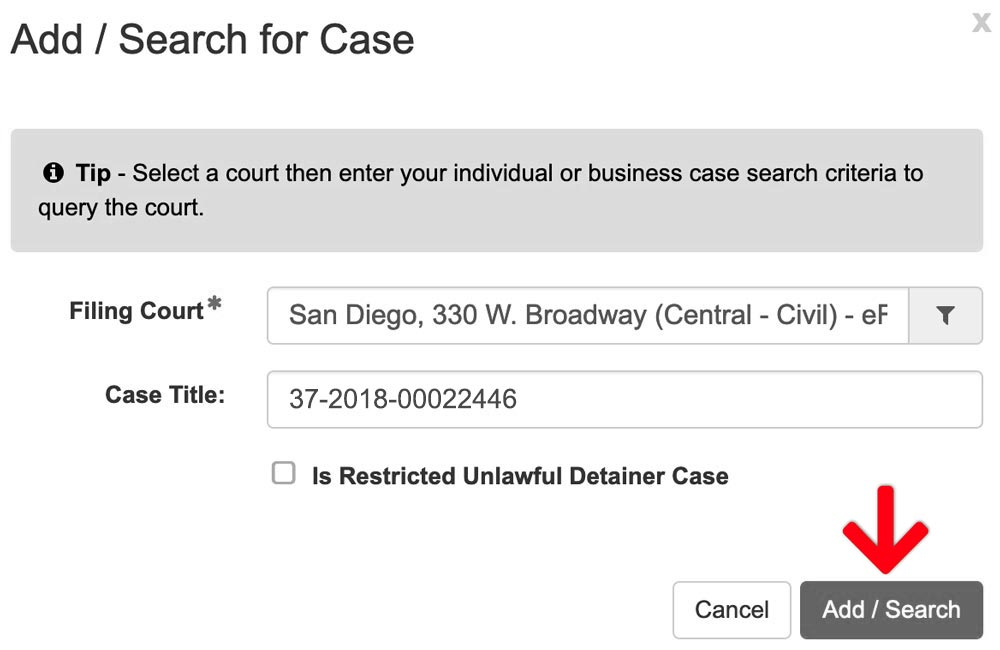Click the Add / Search button
The width and height of the screenshot is (1000, 650).
coord(891,610)
